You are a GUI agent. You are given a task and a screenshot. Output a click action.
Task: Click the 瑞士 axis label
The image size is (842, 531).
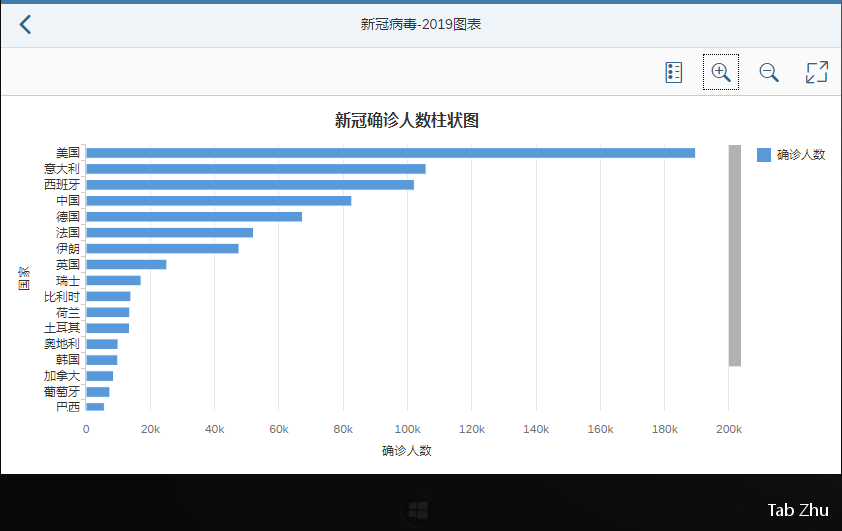(x=68, y=280)
